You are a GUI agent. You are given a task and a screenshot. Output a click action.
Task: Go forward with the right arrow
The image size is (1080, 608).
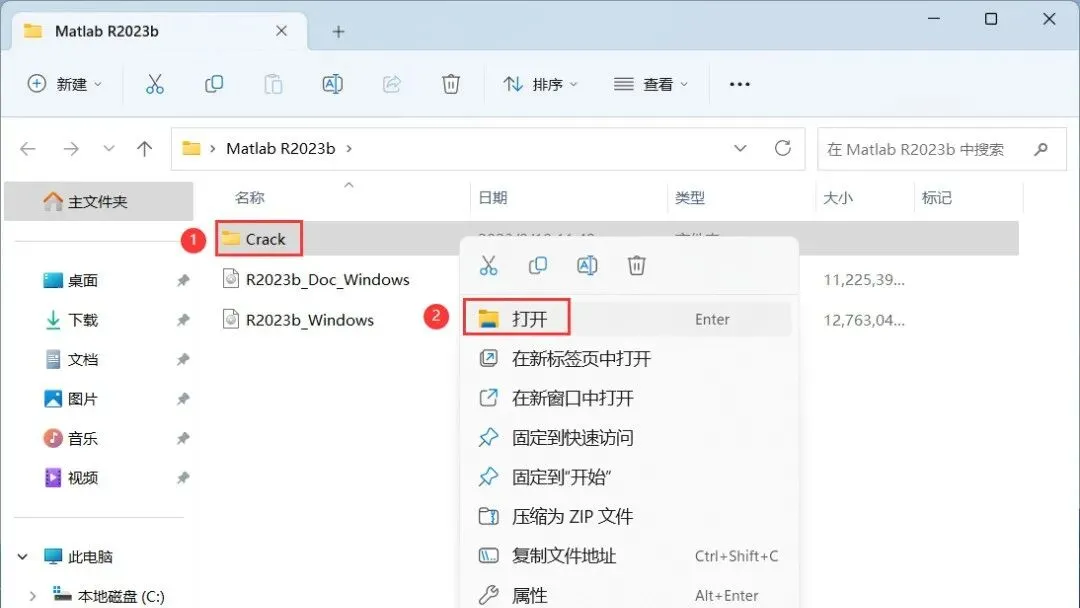[71, 149]
